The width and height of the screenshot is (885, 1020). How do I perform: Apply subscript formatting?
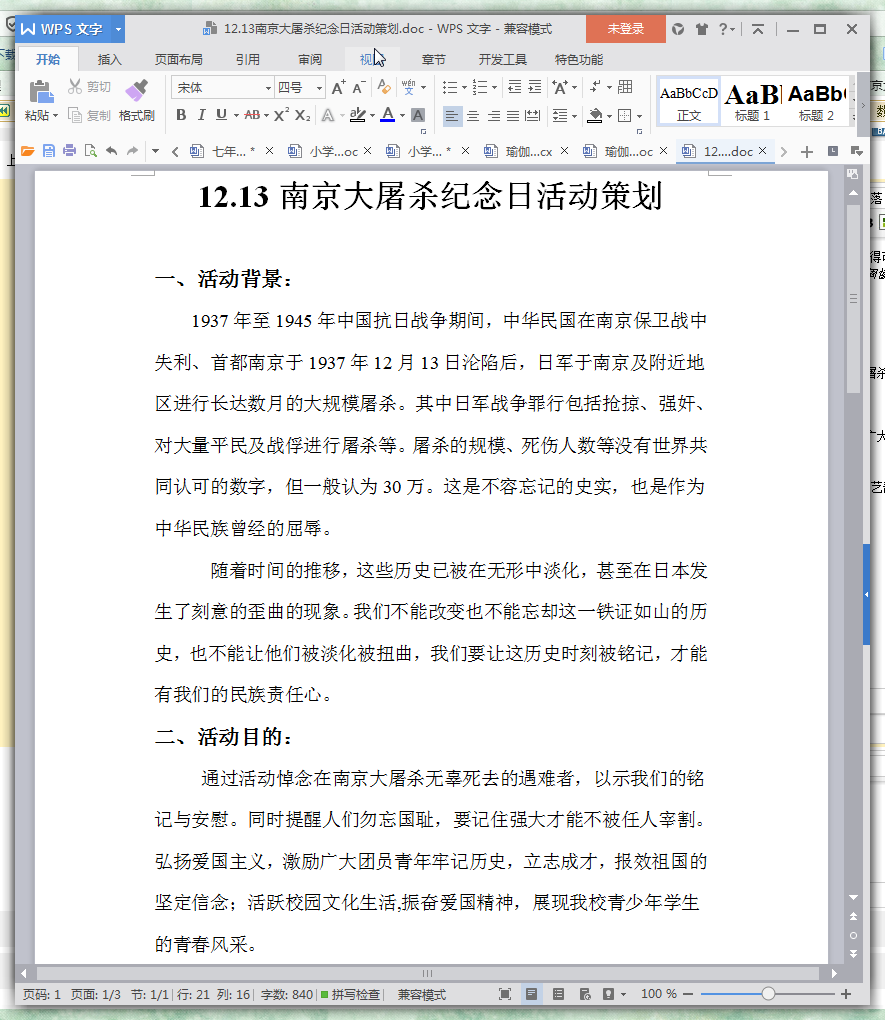[x=303, y=115]
